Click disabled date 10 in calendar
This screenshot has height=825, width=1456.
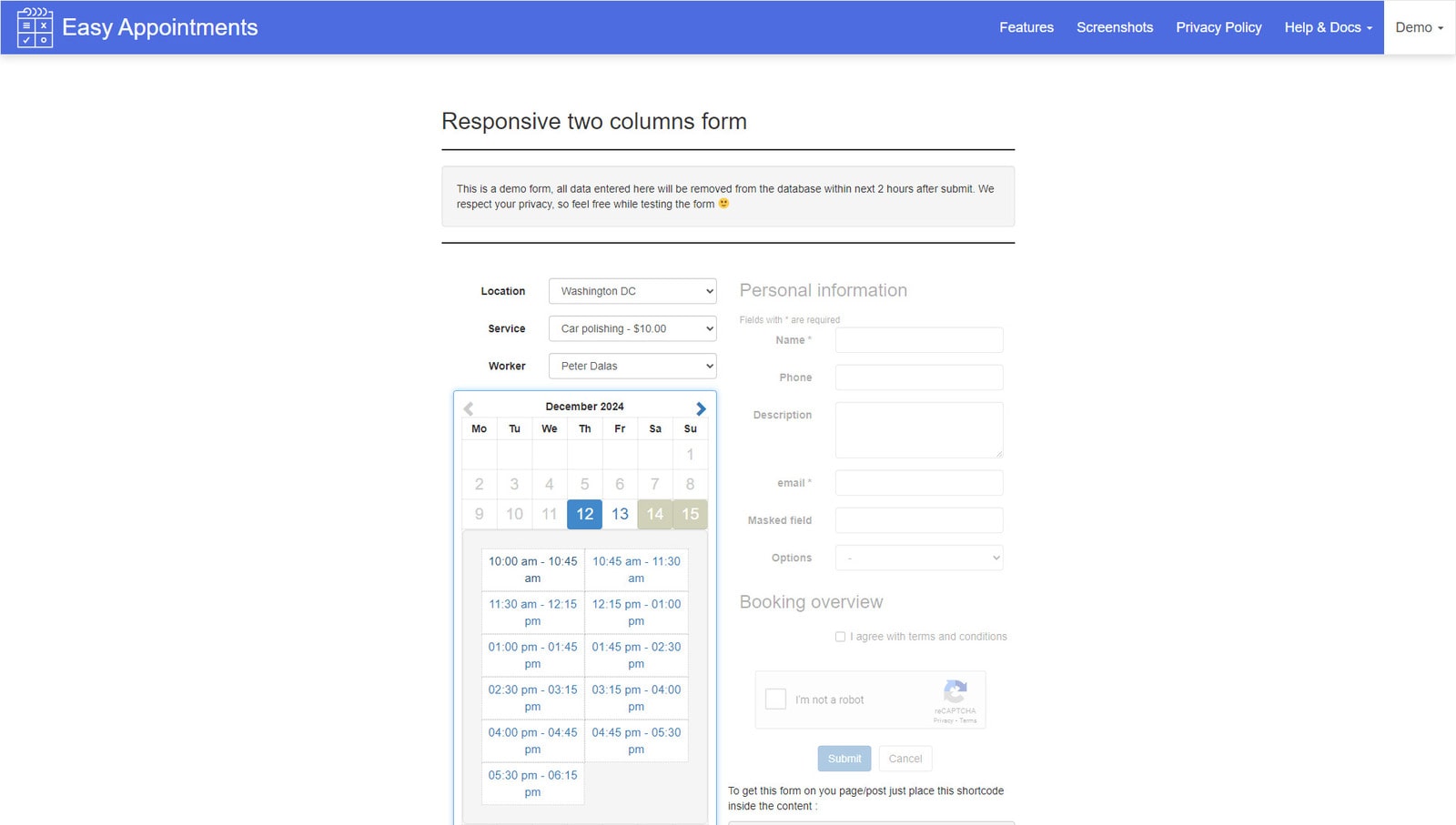click(x=514, y=514)
